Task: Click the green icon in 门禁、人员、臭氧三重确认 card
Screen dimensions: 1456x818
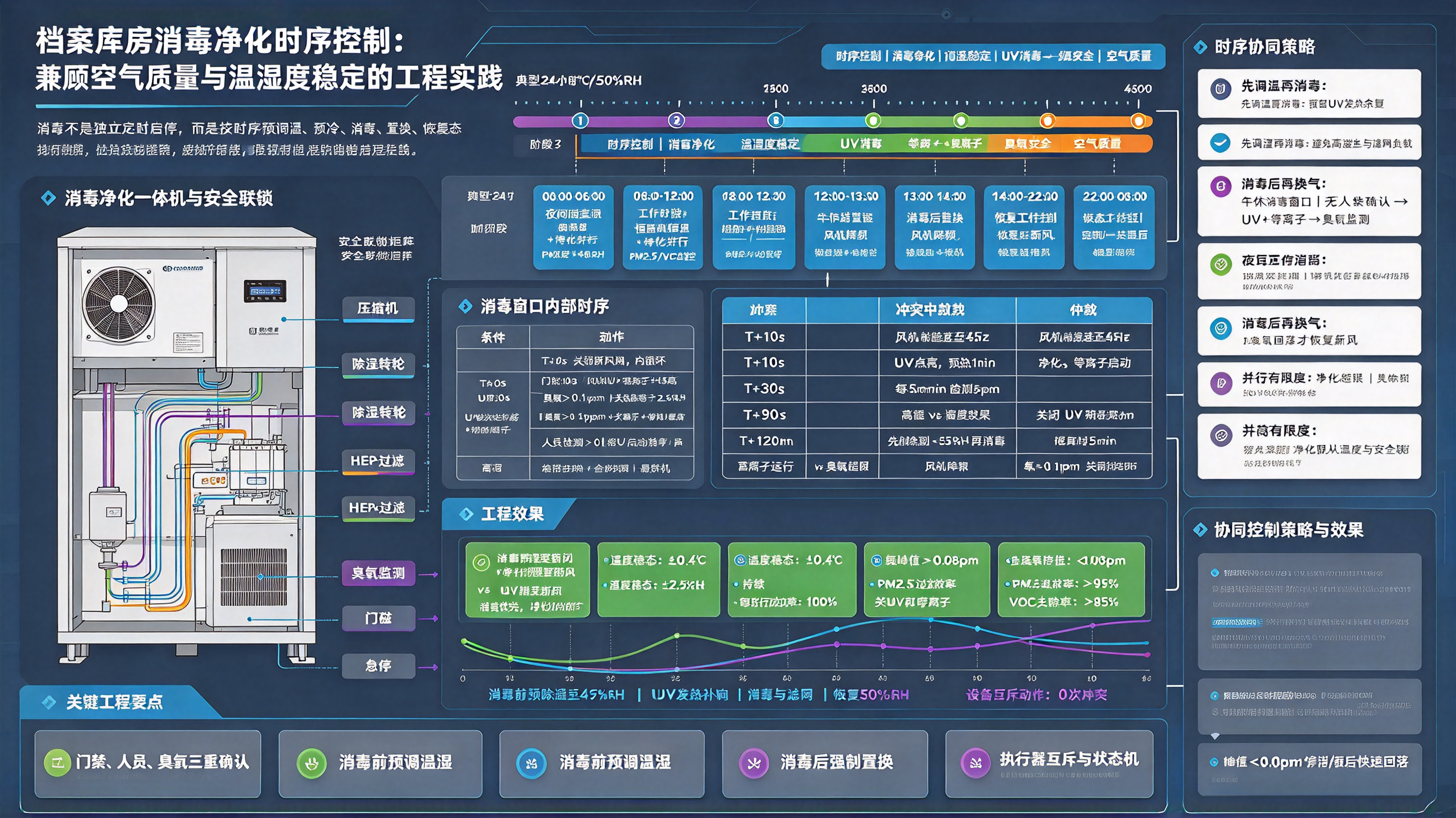Action: [x=58, y=763]
